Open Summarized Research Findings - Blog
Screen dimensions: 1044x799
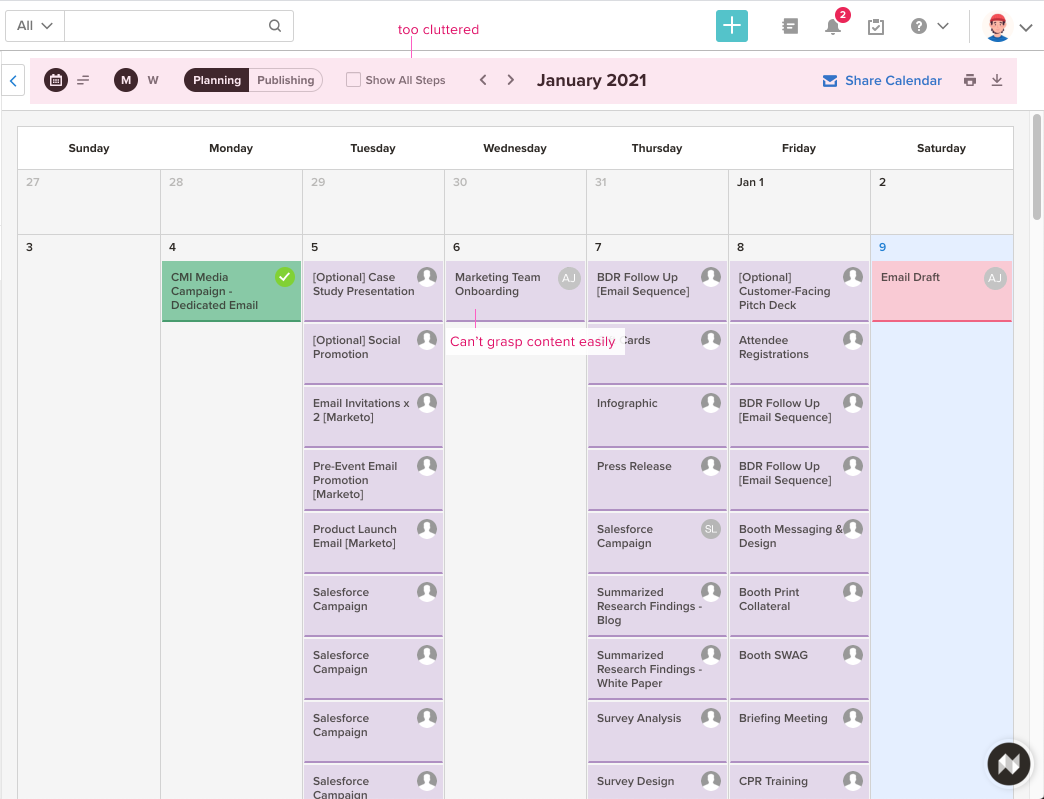click(657, 606)
